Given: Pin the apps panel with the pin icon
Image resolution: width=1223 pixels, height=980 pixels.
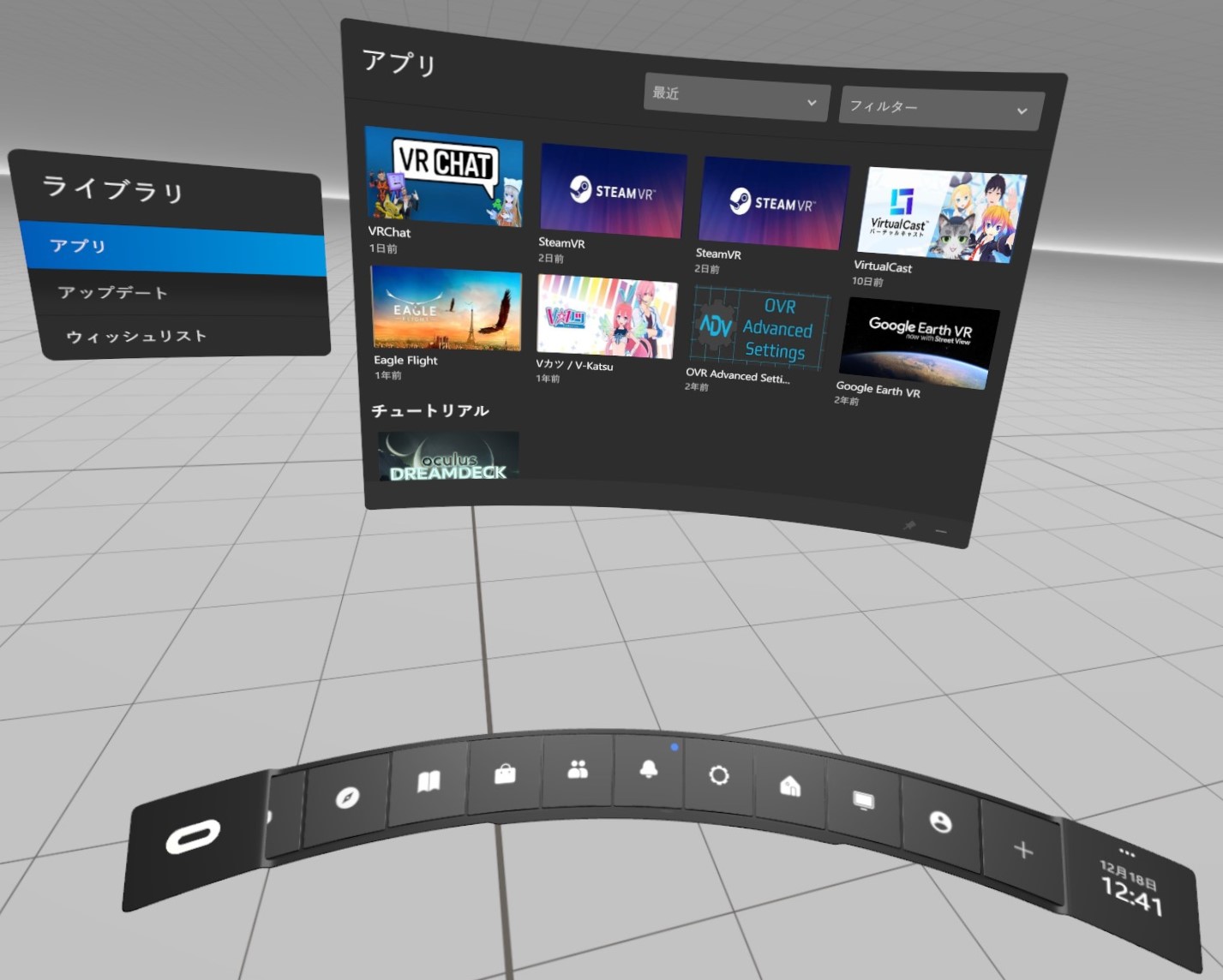Looking at the screenshot, I should [x=911, y=525].
